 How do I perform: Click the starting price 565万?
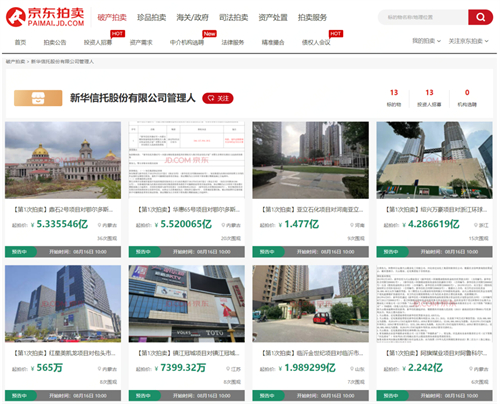(49, 368)
